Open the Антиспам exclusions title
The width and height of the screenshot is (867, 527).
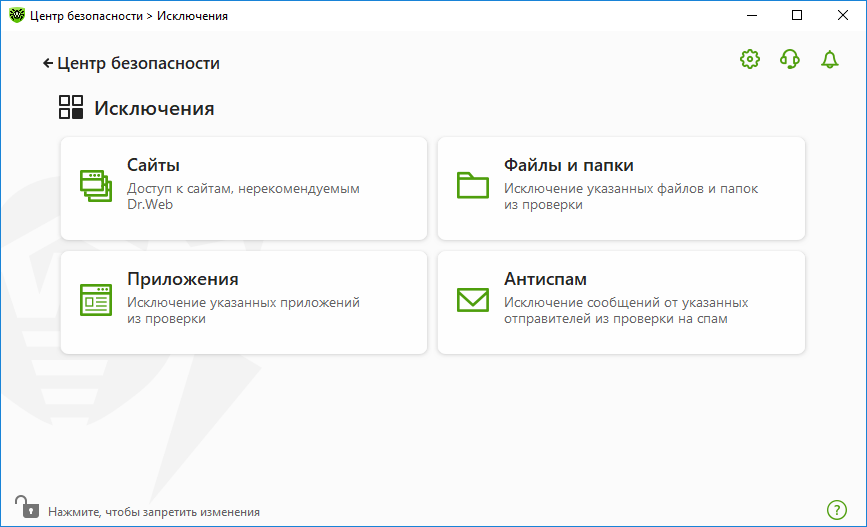tap(545, 279)
